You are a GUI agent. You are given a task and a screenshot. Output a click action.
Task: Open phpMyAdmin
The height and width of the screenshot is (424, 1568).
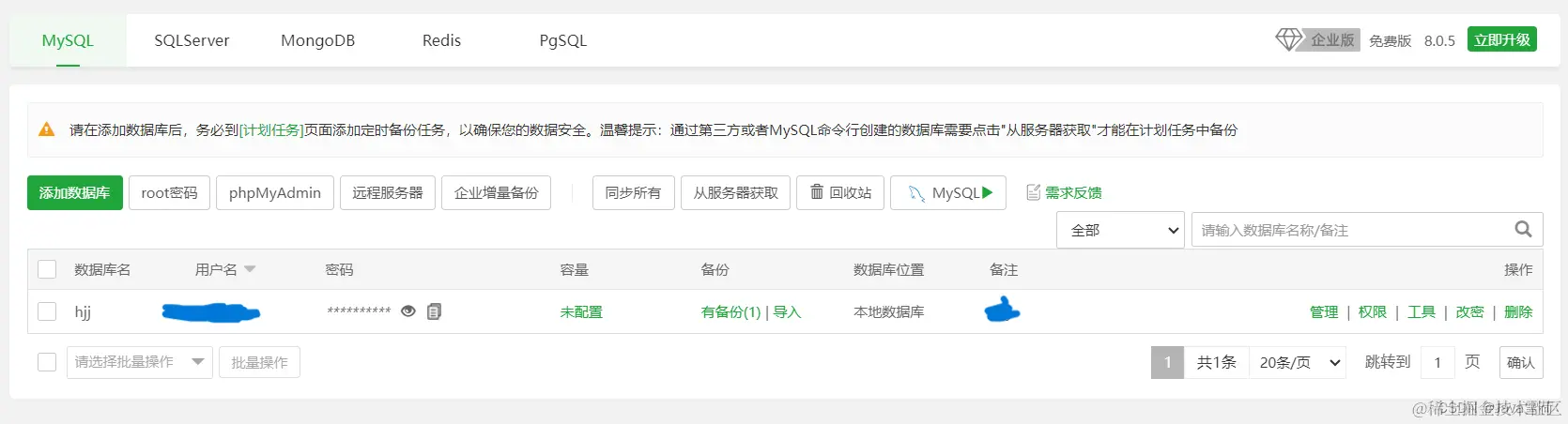[275, 192]
